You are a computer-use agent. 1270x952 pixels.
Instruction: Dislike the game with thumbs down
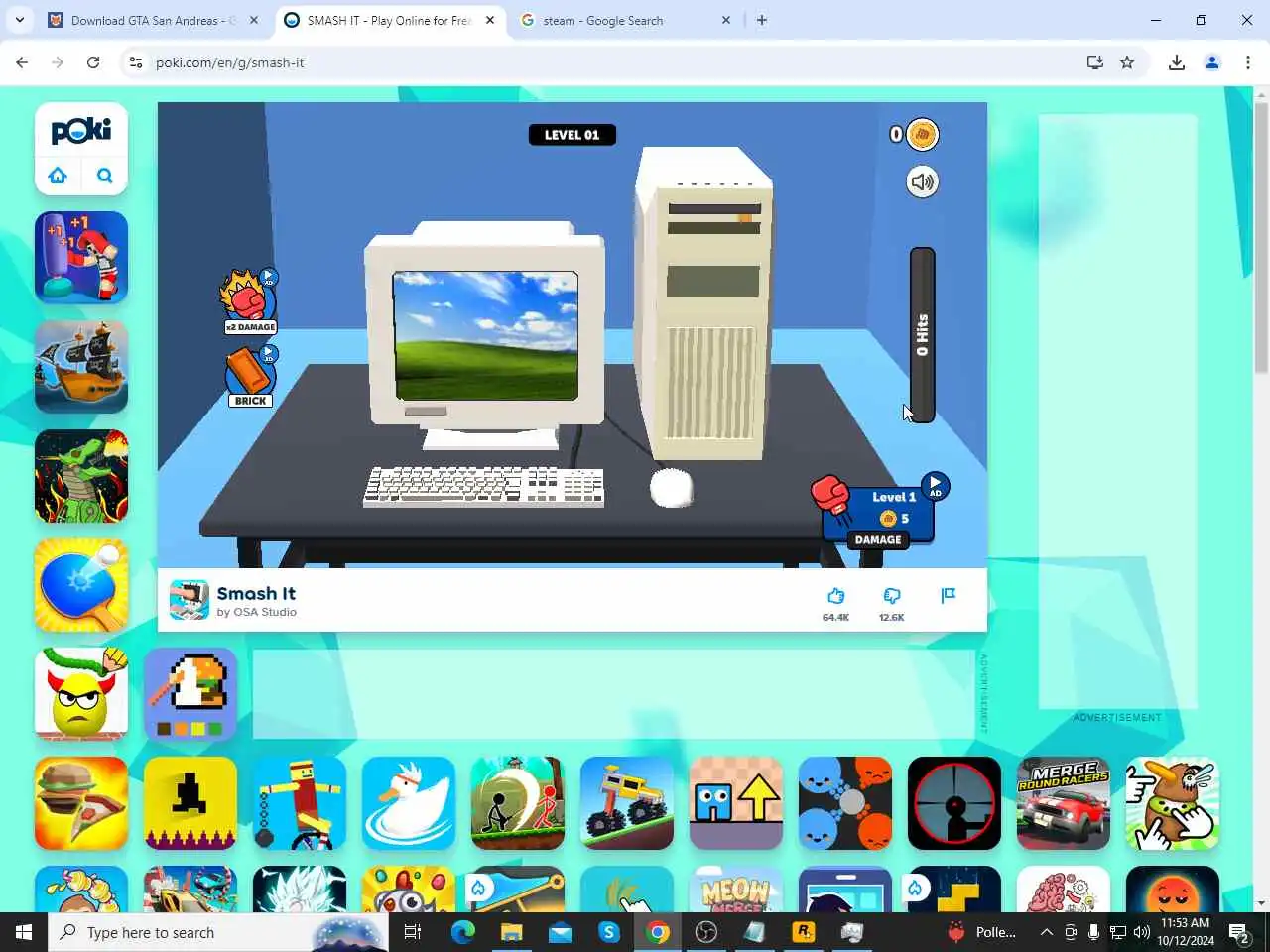pyautogui.click(x=892, y=596)
